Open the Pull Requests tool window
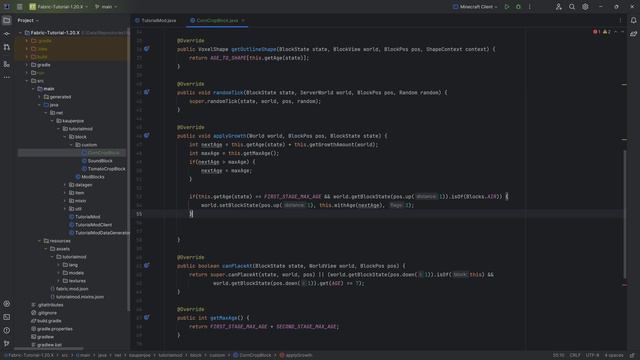 tap(7, 47)
